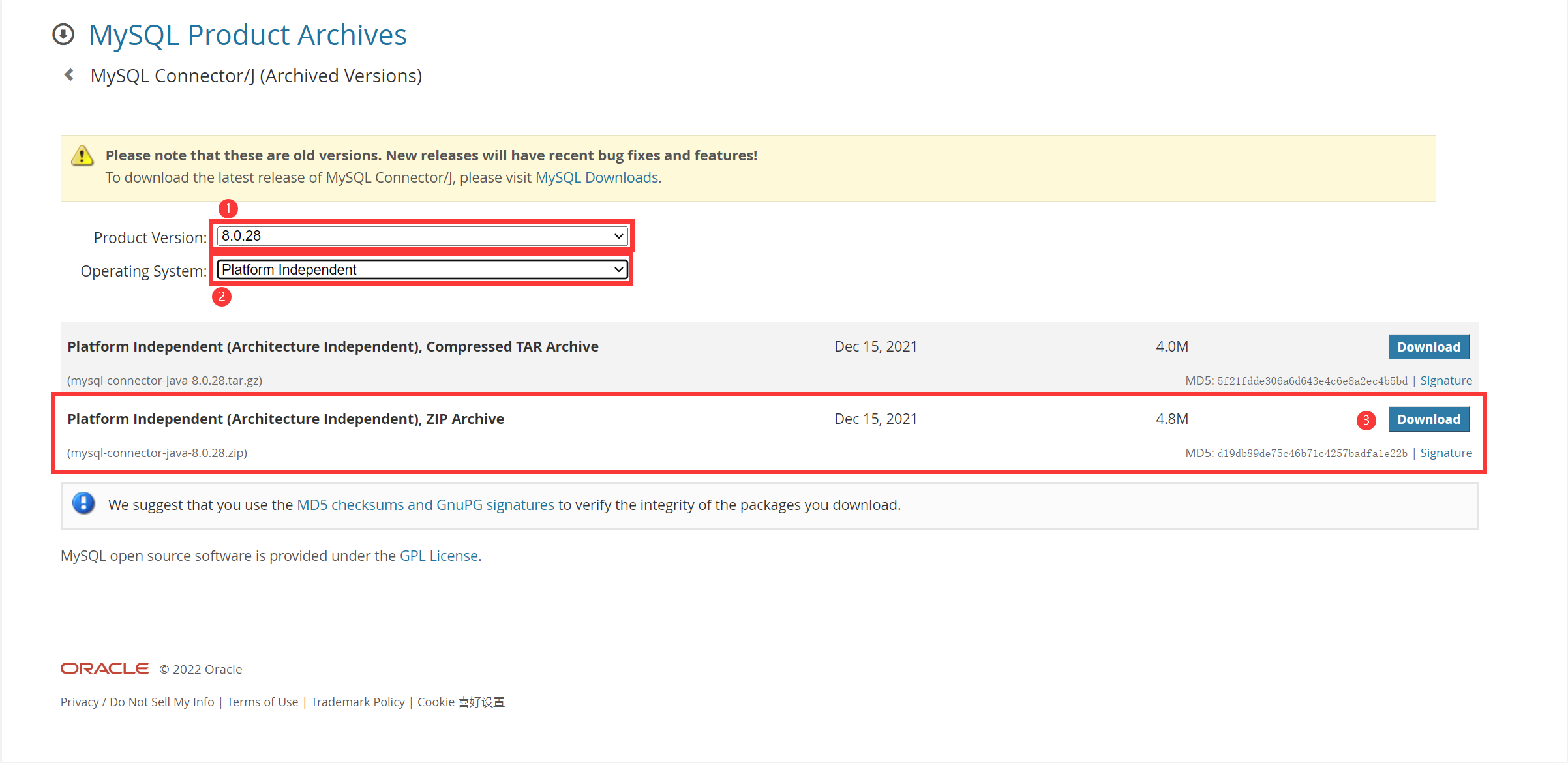Open the GPL License link
The image size is (1568, 763).
[438, 556]
